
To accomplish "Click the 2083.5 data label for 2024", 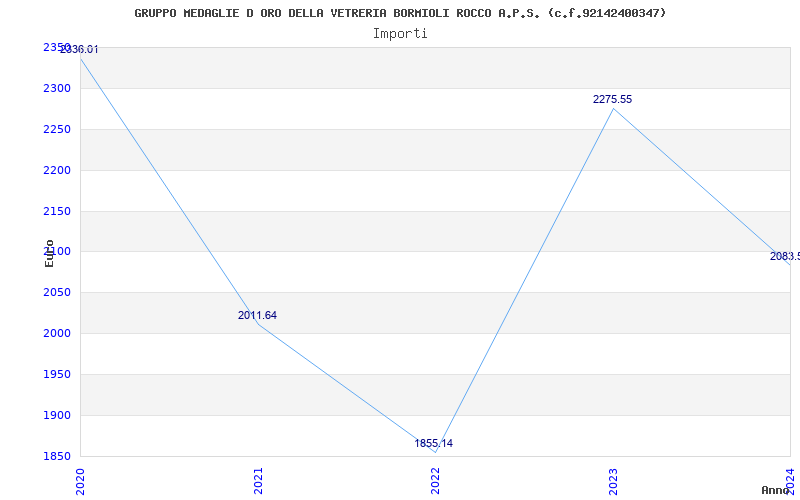I will click(785, 257).
